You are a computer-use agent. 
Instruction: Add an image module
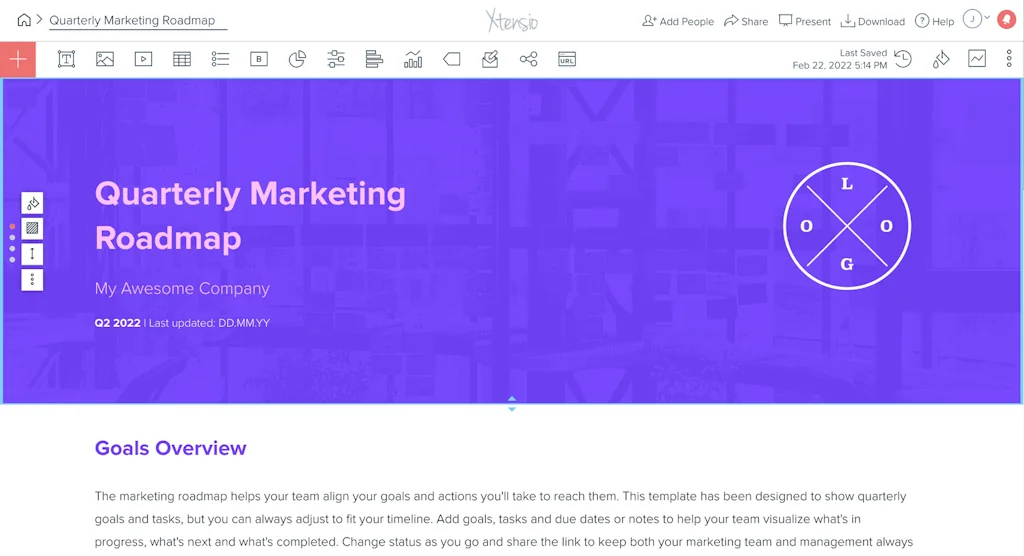(x=105, y=60)
